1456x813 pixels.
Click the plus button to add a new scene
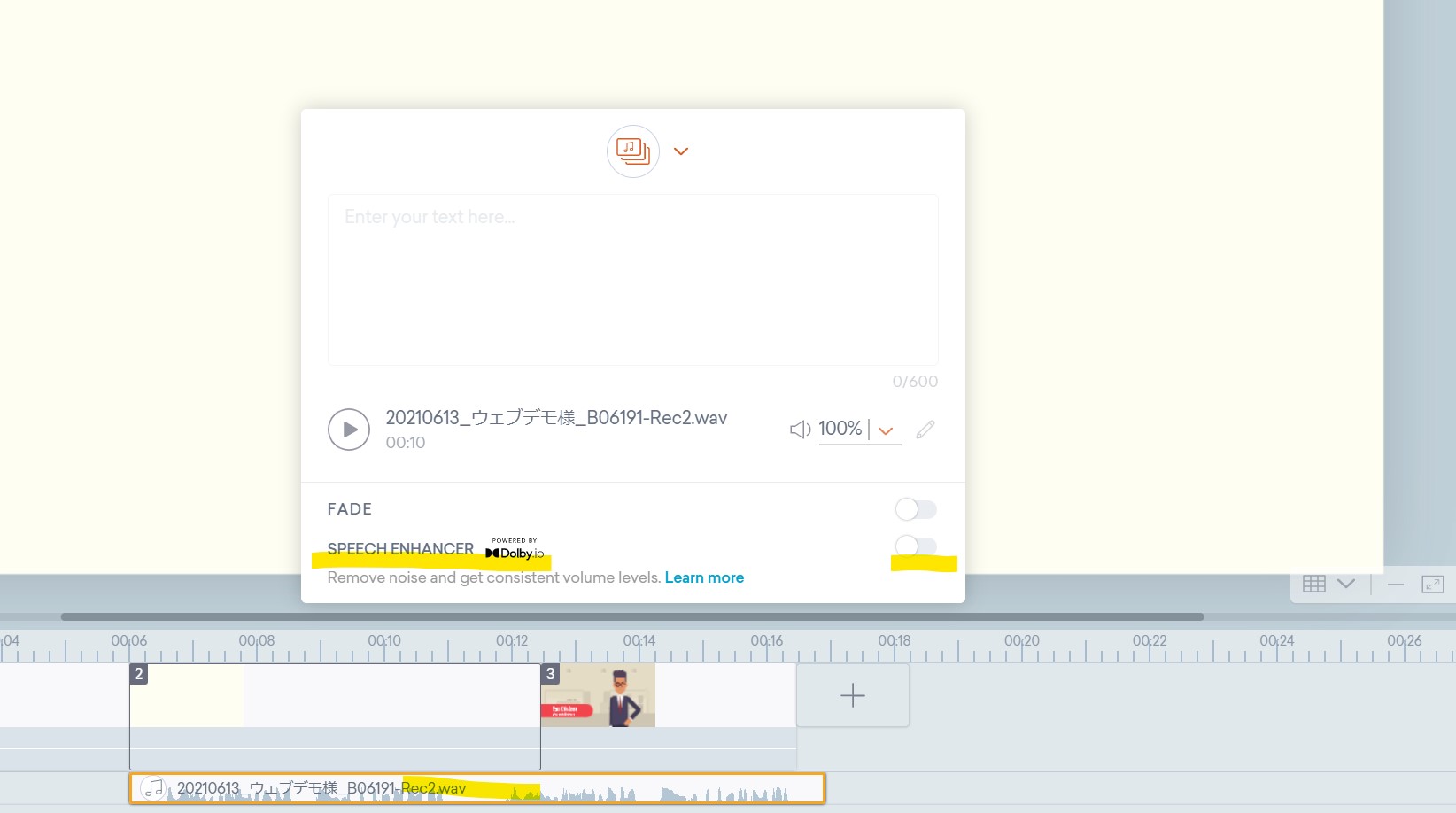tap(851, 695)
